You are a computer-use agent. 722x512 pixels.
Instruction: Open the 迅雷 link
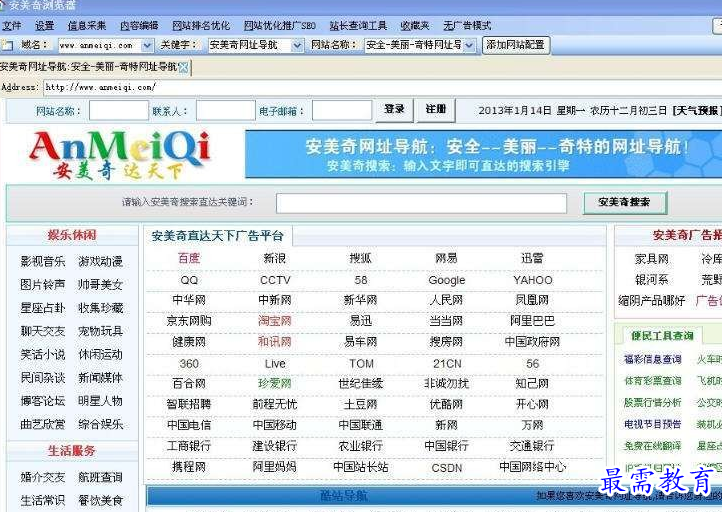(532, 258)
